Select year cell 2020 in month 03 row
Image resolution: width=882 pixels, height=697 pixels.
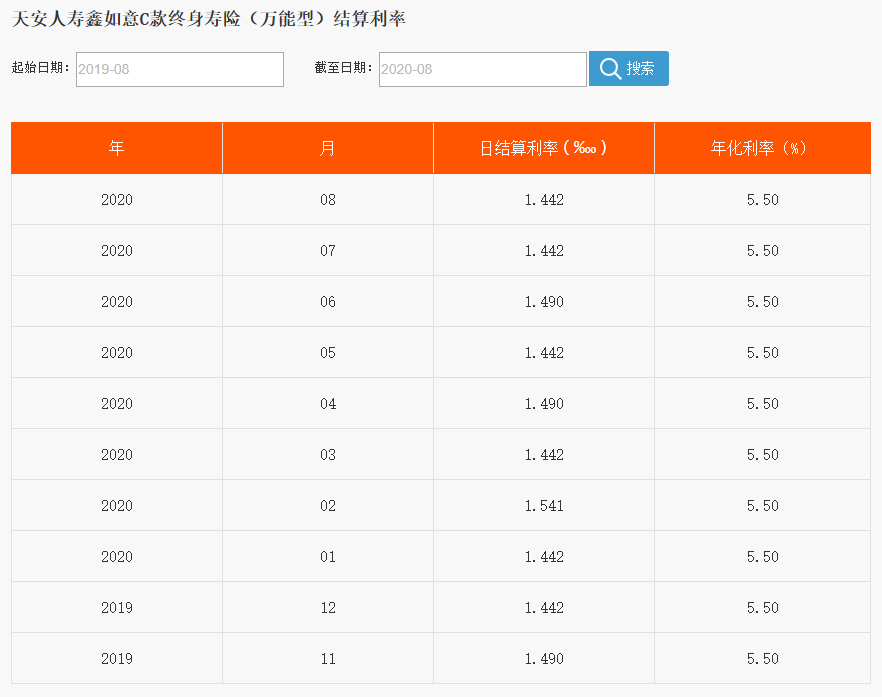pos(117,455)
